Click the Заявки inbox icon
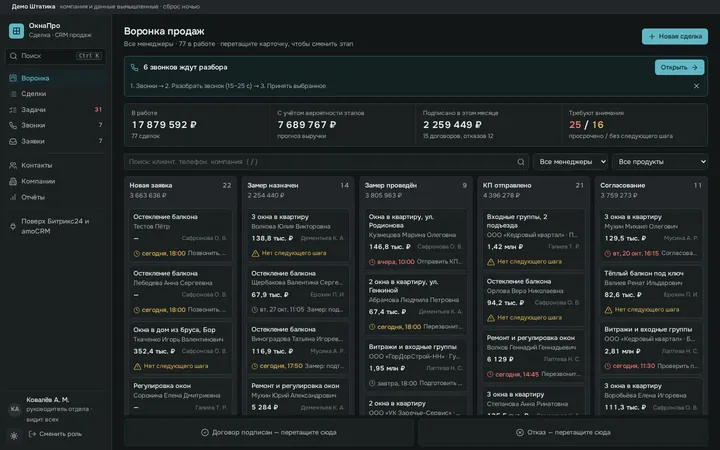This screenshot has height=450, width=720. 13,141
